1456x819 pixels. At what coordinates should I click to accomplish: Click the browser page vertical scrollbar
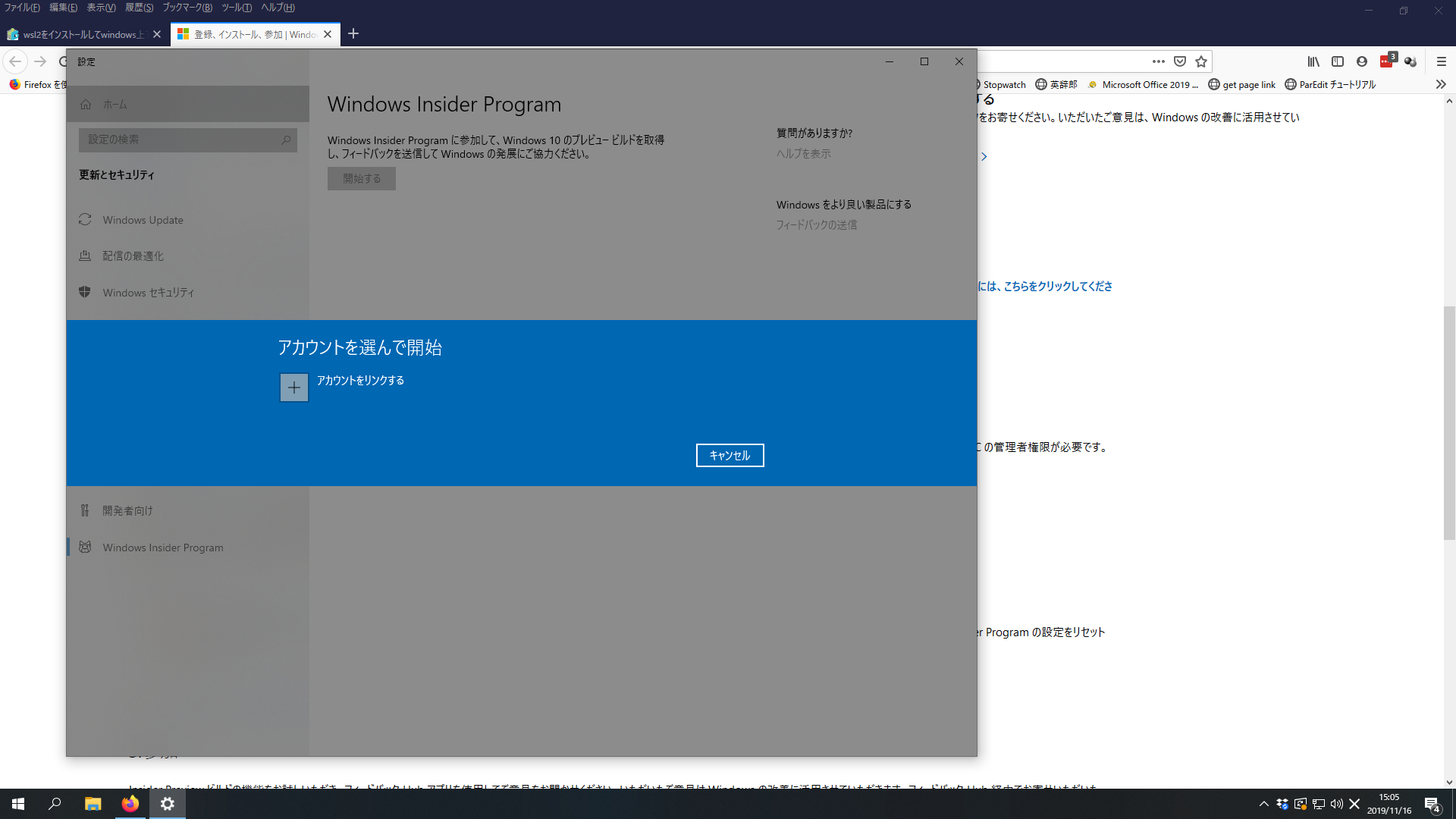(x=1449, y=422)
